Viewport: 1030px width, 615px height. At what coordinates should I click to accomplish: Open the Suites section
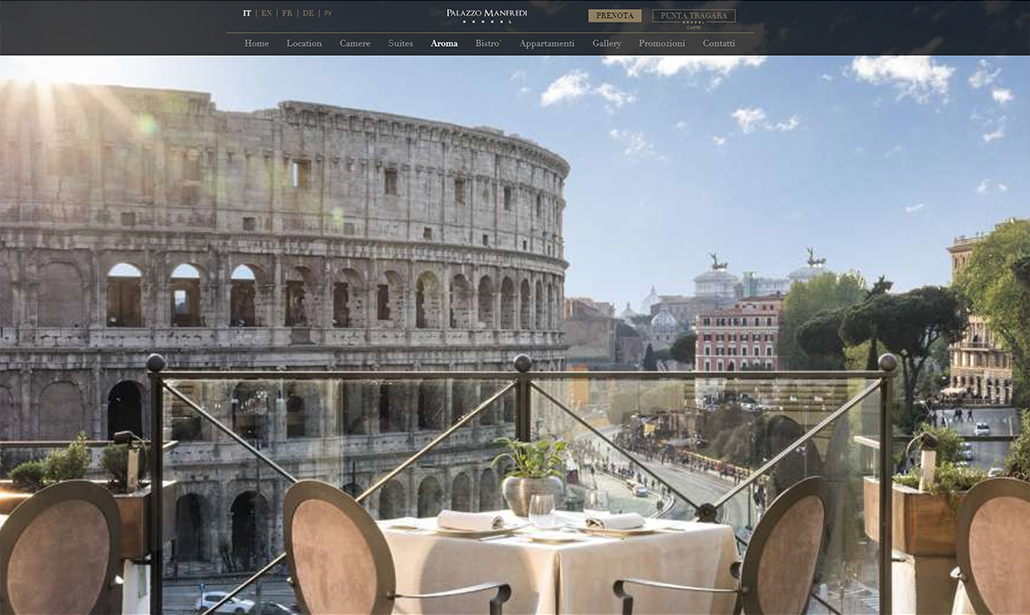coord(400,44)
